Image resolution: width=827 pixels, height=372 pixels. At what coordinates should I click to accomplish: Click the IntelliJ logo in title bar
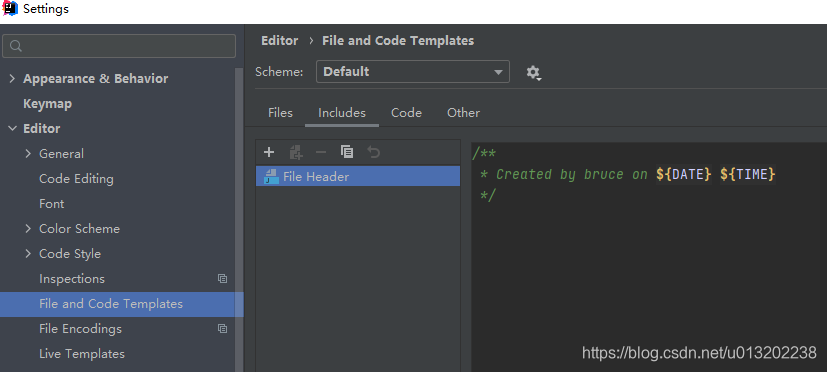pos(10,8)
